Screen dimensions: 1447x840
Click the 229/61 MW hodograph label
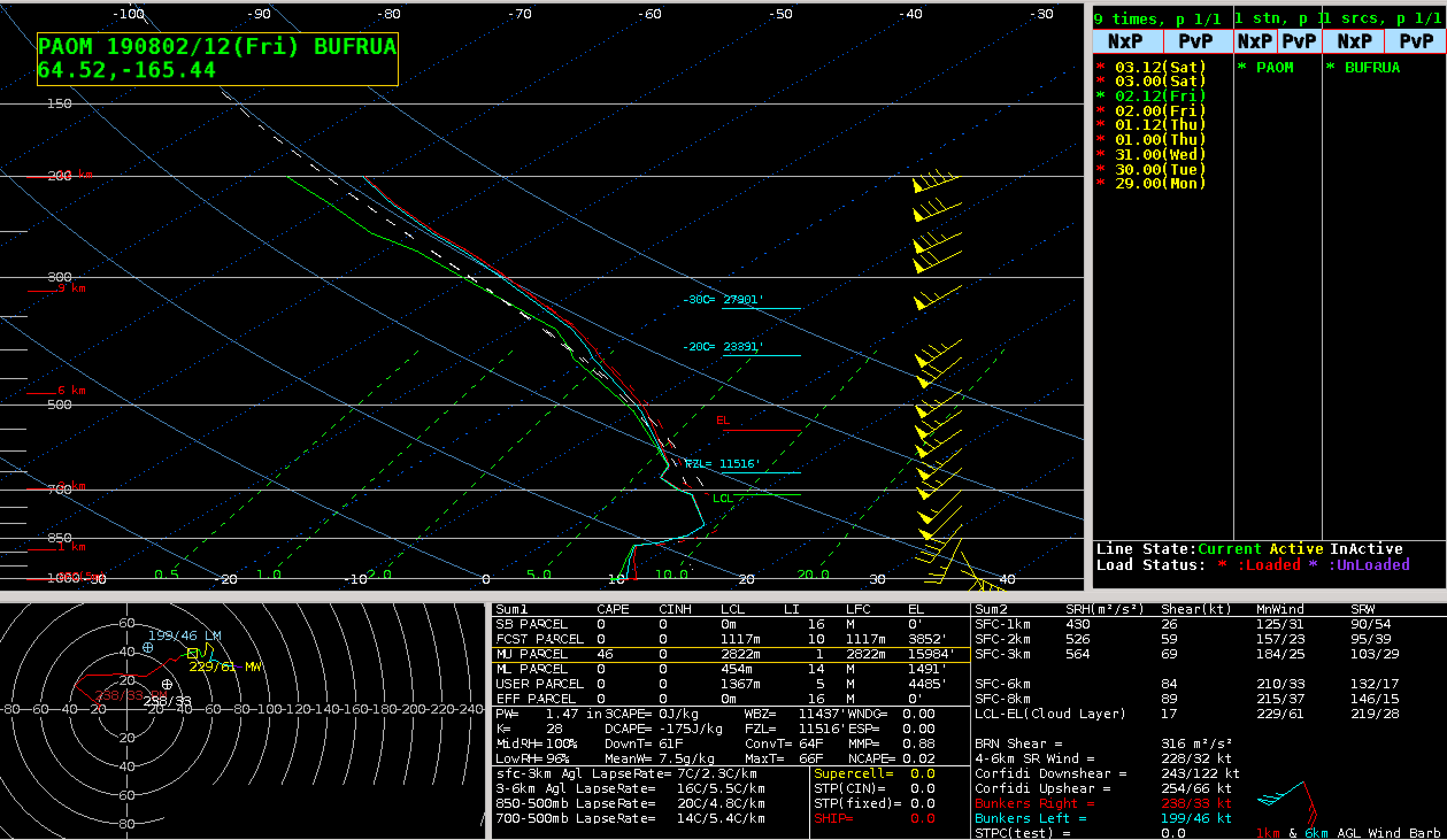coord(225,666)
